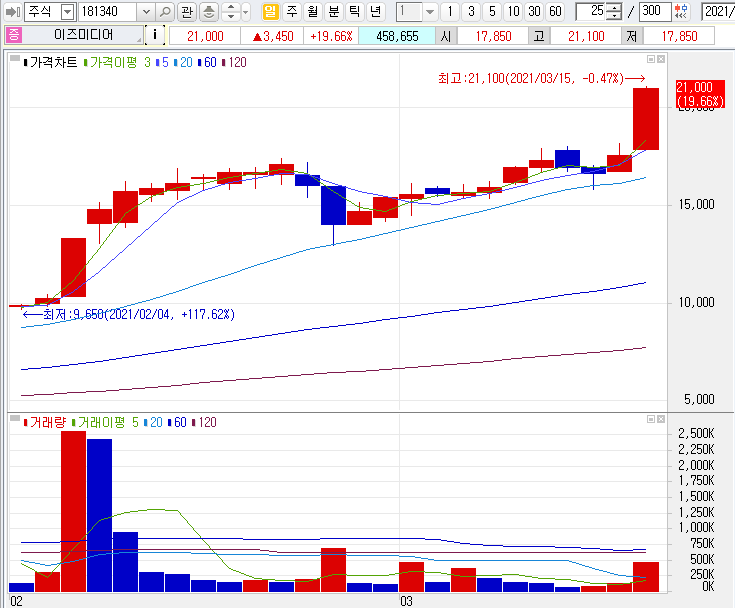Image resolution: width=735 pixels, height=608 pixels.
Task: Expand the stock code history dropdown
Action: tap(146, 12)
